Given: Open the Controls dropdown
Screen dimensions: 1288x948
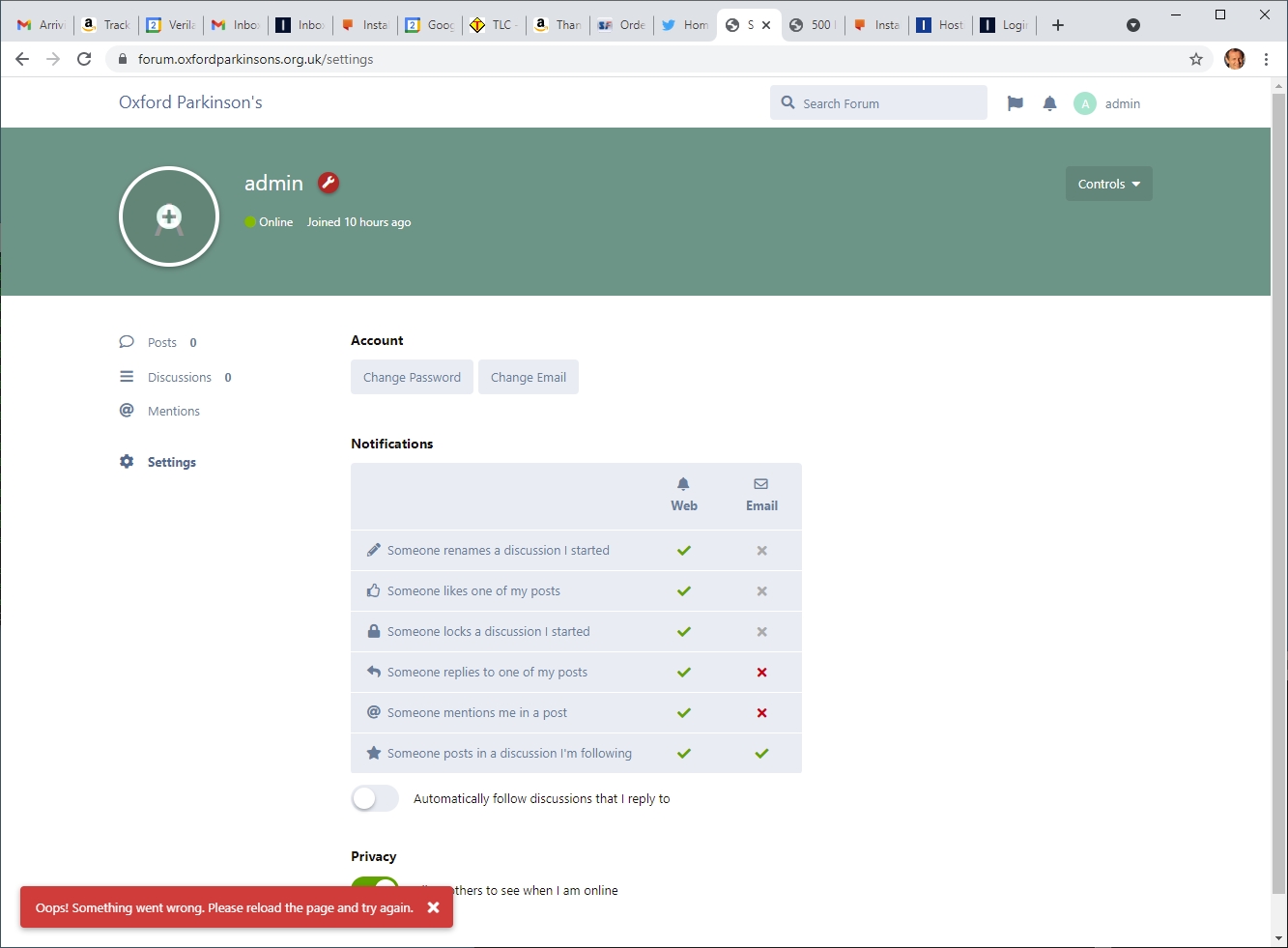Looking at the screenshot, I should [1108, 184].
